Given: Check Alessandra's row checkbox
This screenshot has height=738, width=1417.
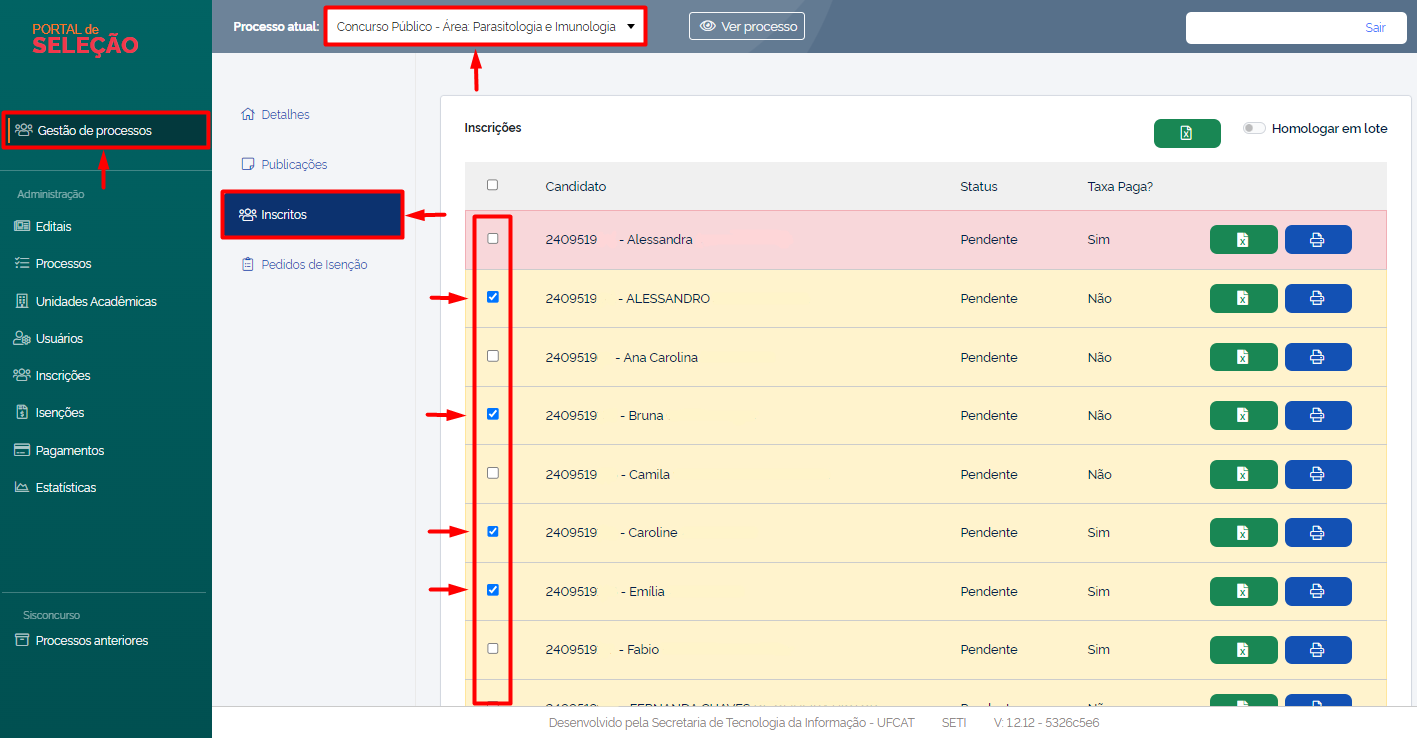Looking at the screenshot, I should pyautogui.click(x=492, y=239).
